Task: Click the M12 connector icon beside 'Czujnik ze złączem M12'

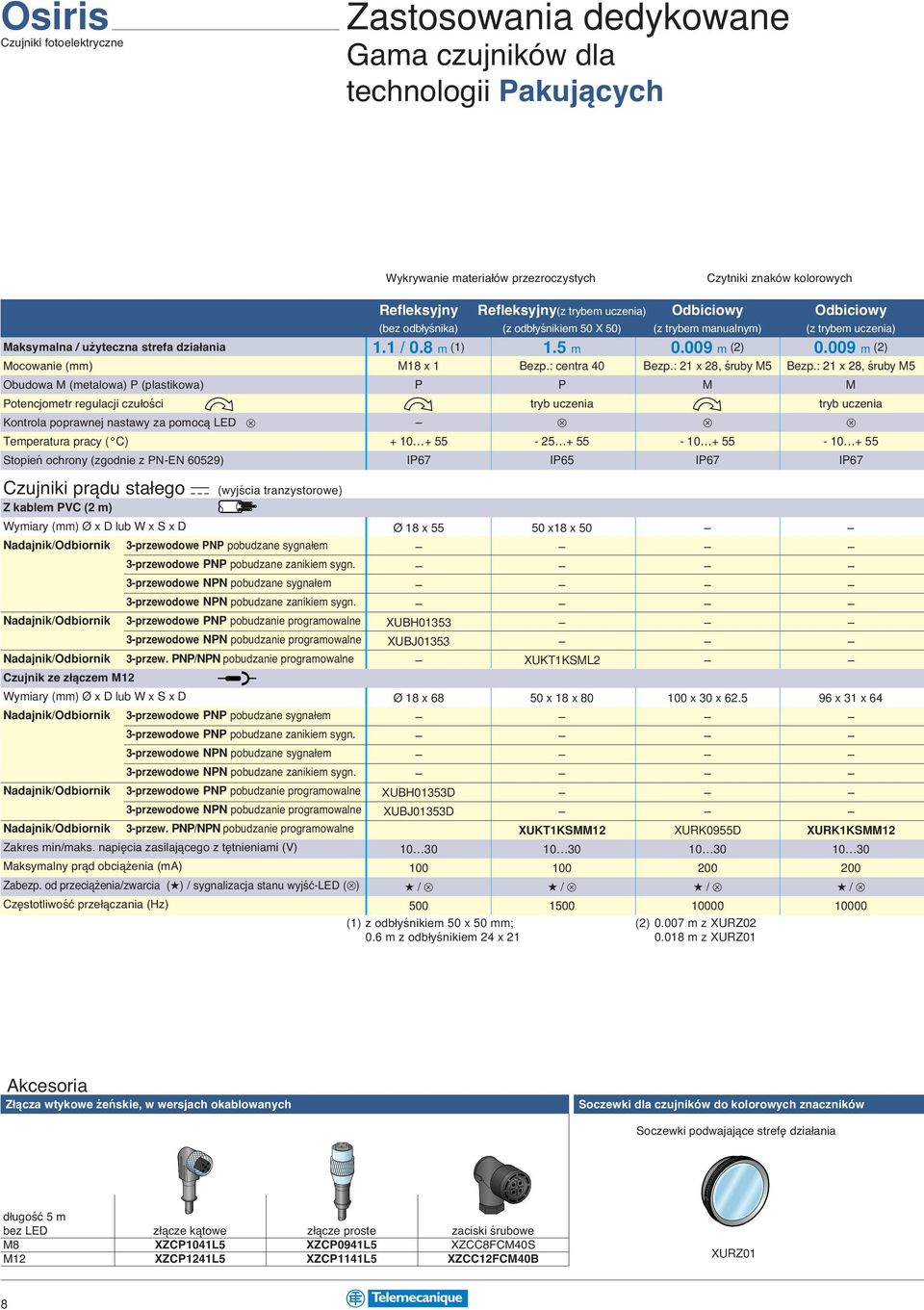Action: 237,678
